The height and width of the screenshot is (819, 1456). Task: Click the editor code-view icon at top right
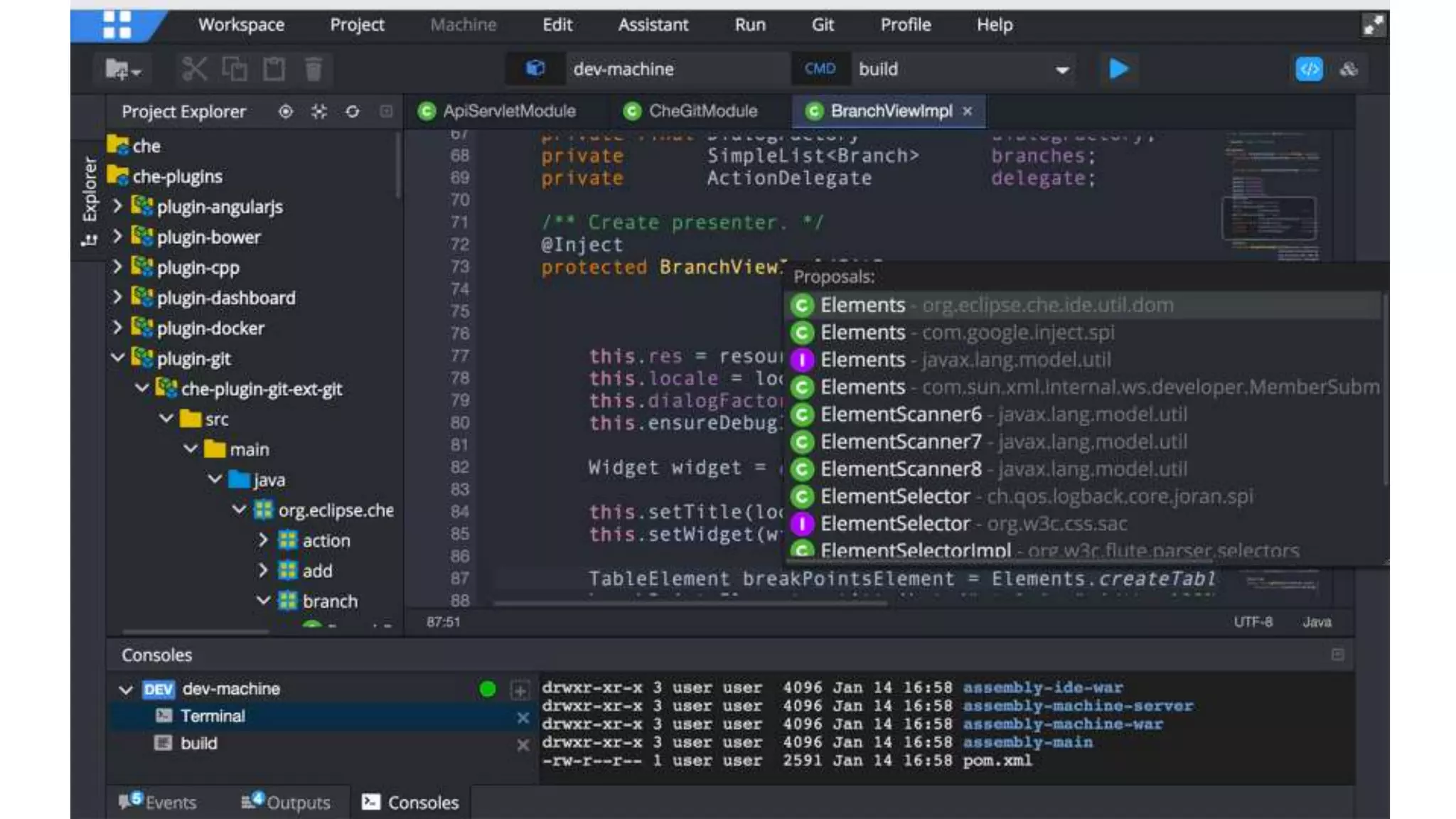[x=1309, y=69]
